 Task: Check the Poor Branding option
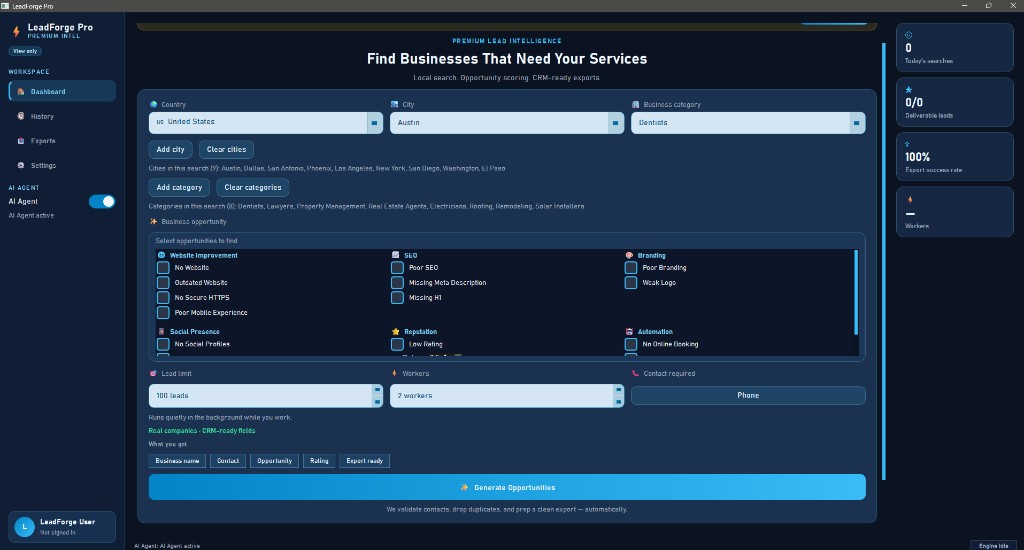click(631, 268)
